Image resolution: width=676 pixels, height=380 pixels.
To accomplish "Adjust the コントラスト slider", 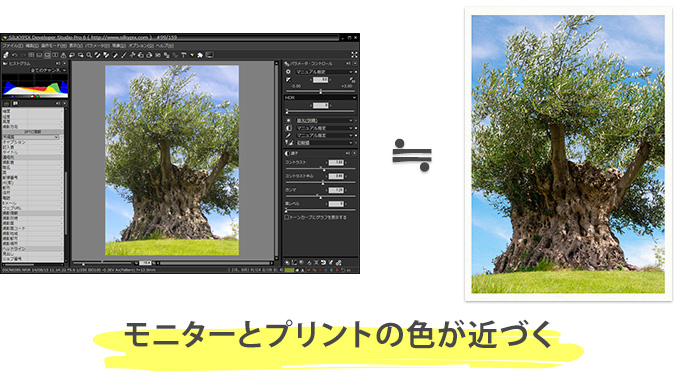I will point(320,169).
